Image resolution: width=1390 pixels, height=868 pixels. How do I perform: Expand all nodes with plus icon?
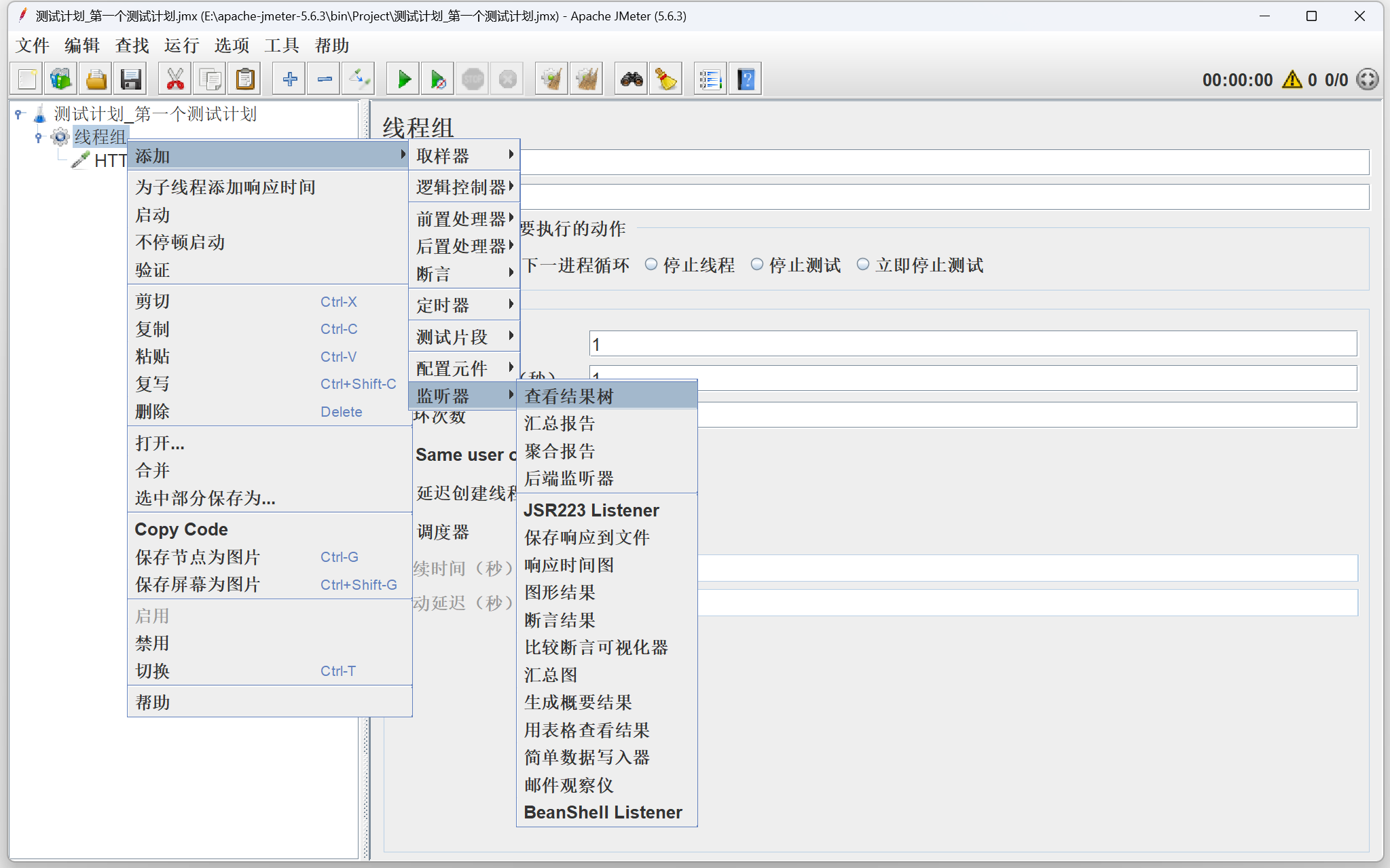pyautogui.click(x=290, y=79)
